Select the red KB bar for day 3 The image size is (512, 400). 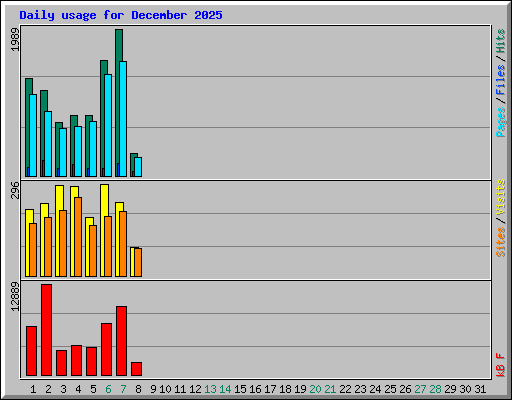[x=61, y=363]
